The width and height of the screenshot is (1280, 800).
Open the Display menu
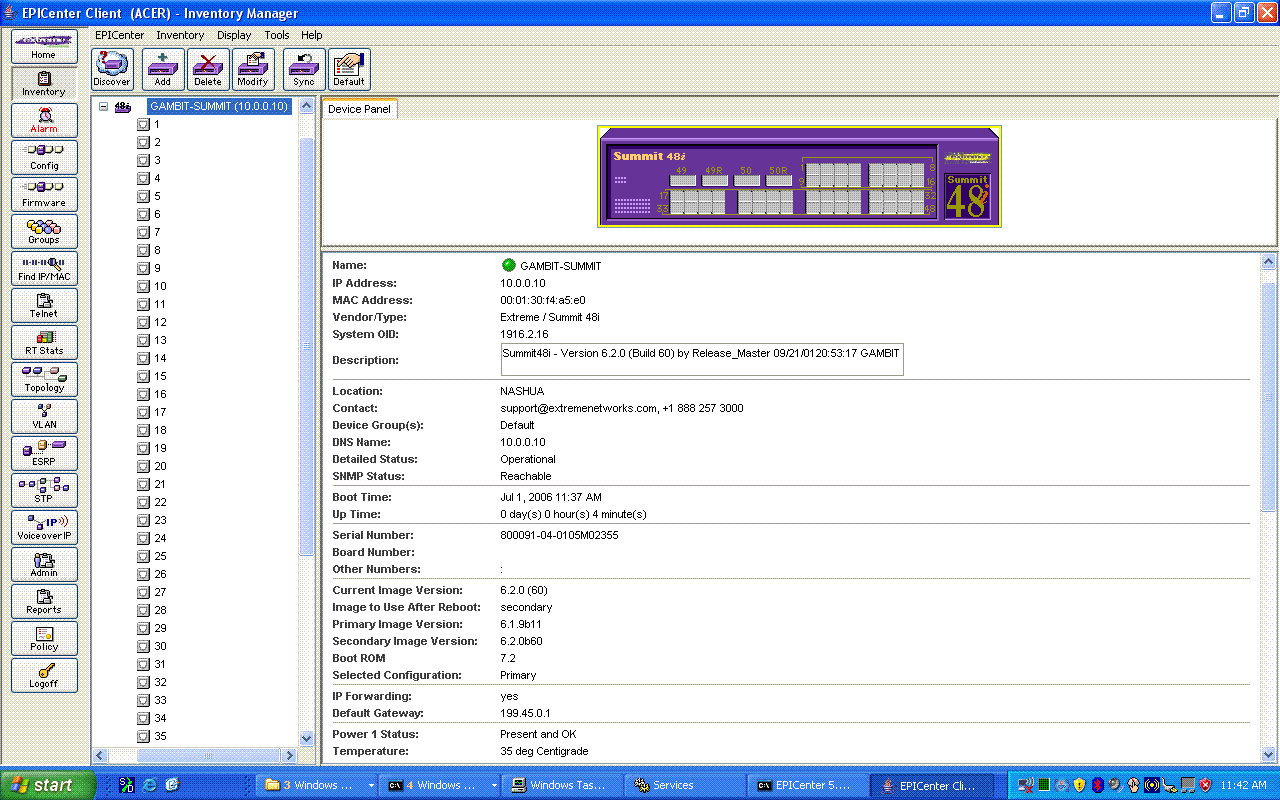point(234,35)
